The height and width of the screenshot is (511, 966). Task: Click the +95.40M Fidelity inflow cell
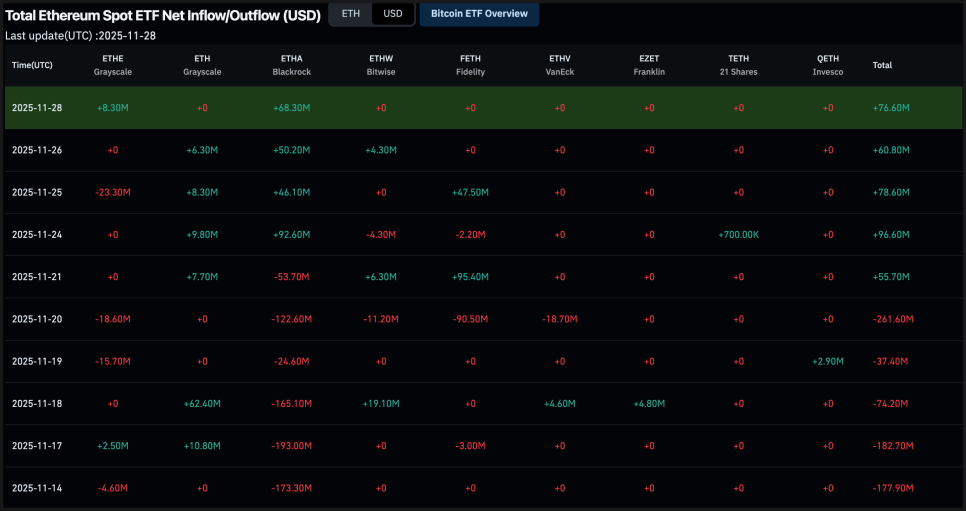click(470, 277)
